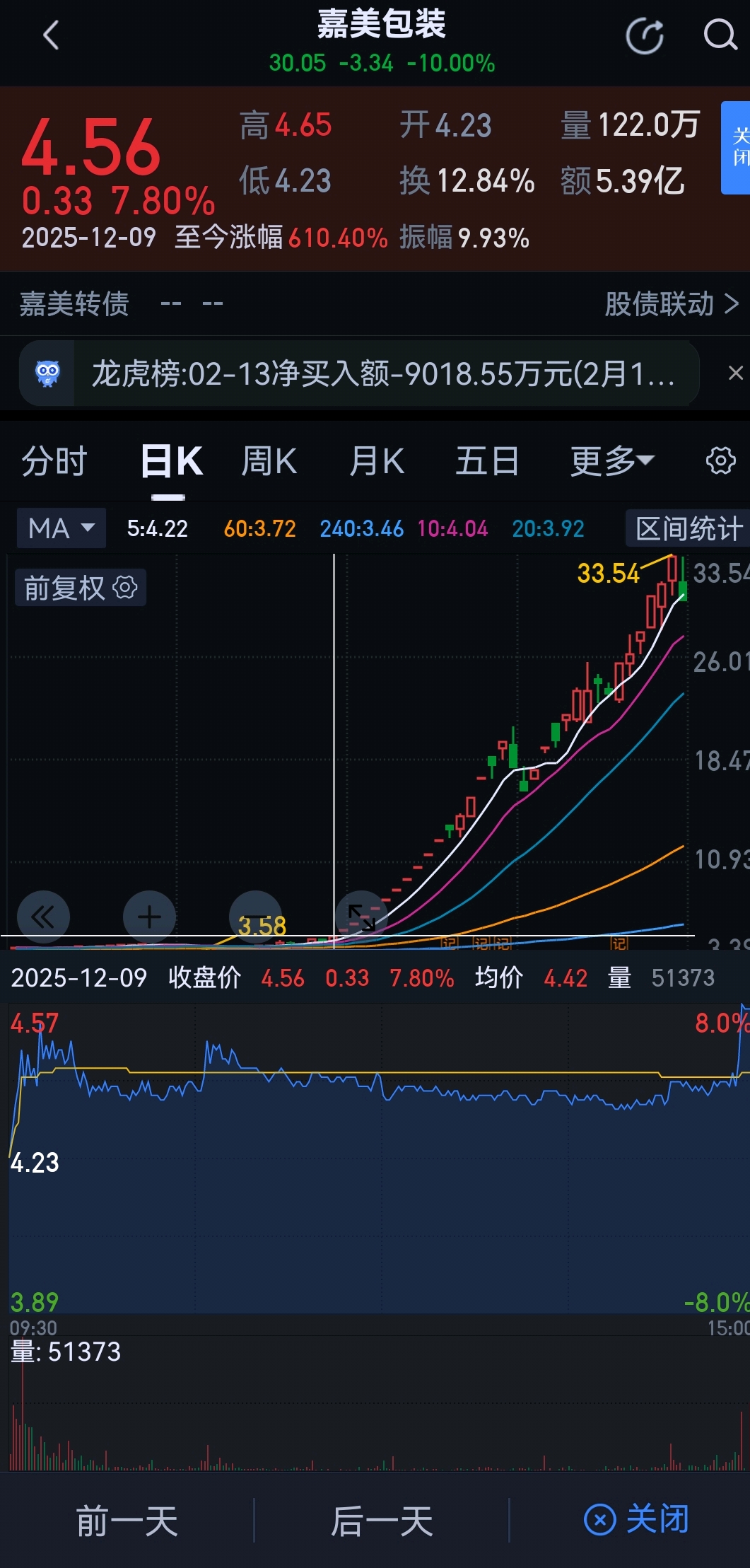Open search with the magnifier icon
Screen dimensions: 750x1568
pyautogui.click(x=720, y=35)
